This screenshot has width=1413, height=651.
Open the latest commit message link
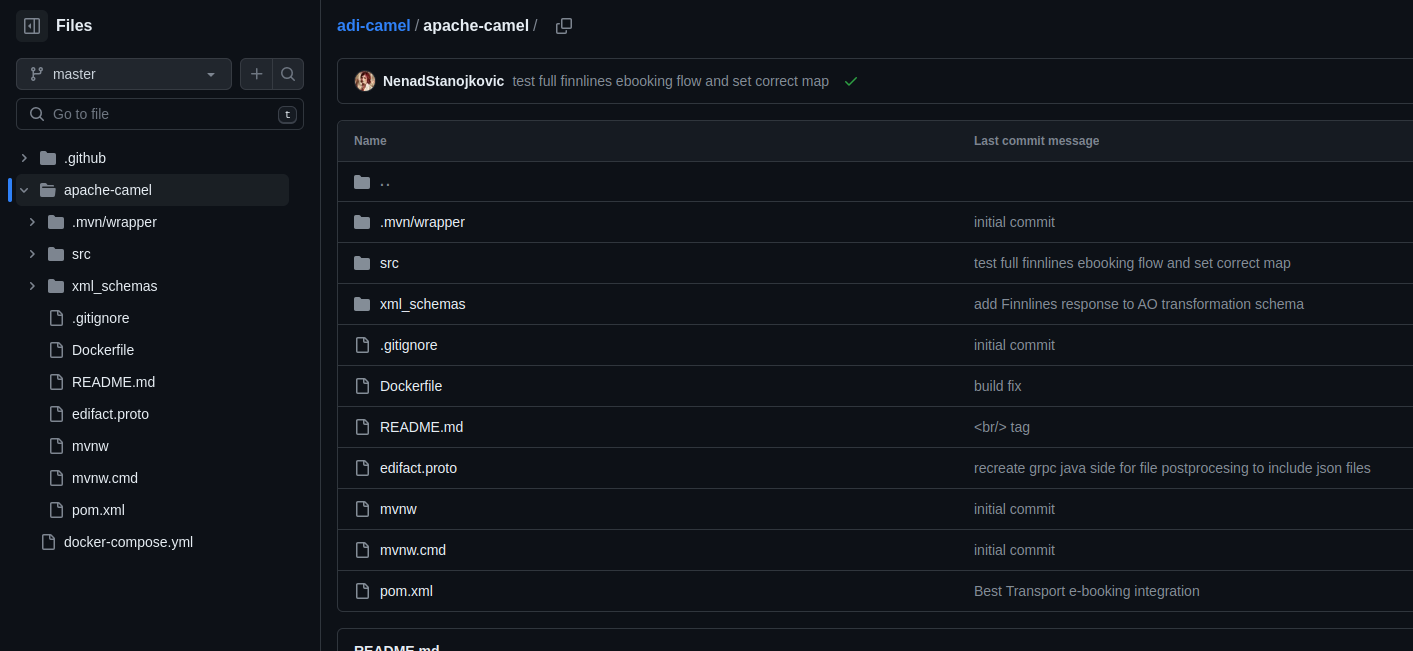pyautogui.click(x=670, y=81)
